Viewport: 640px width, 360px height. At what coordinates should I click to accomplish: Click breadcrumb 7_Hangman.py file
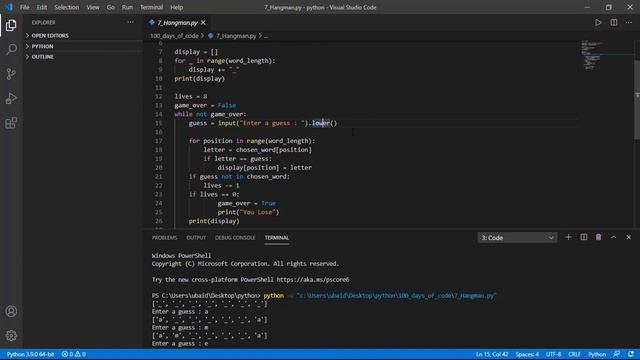[236, 36]
